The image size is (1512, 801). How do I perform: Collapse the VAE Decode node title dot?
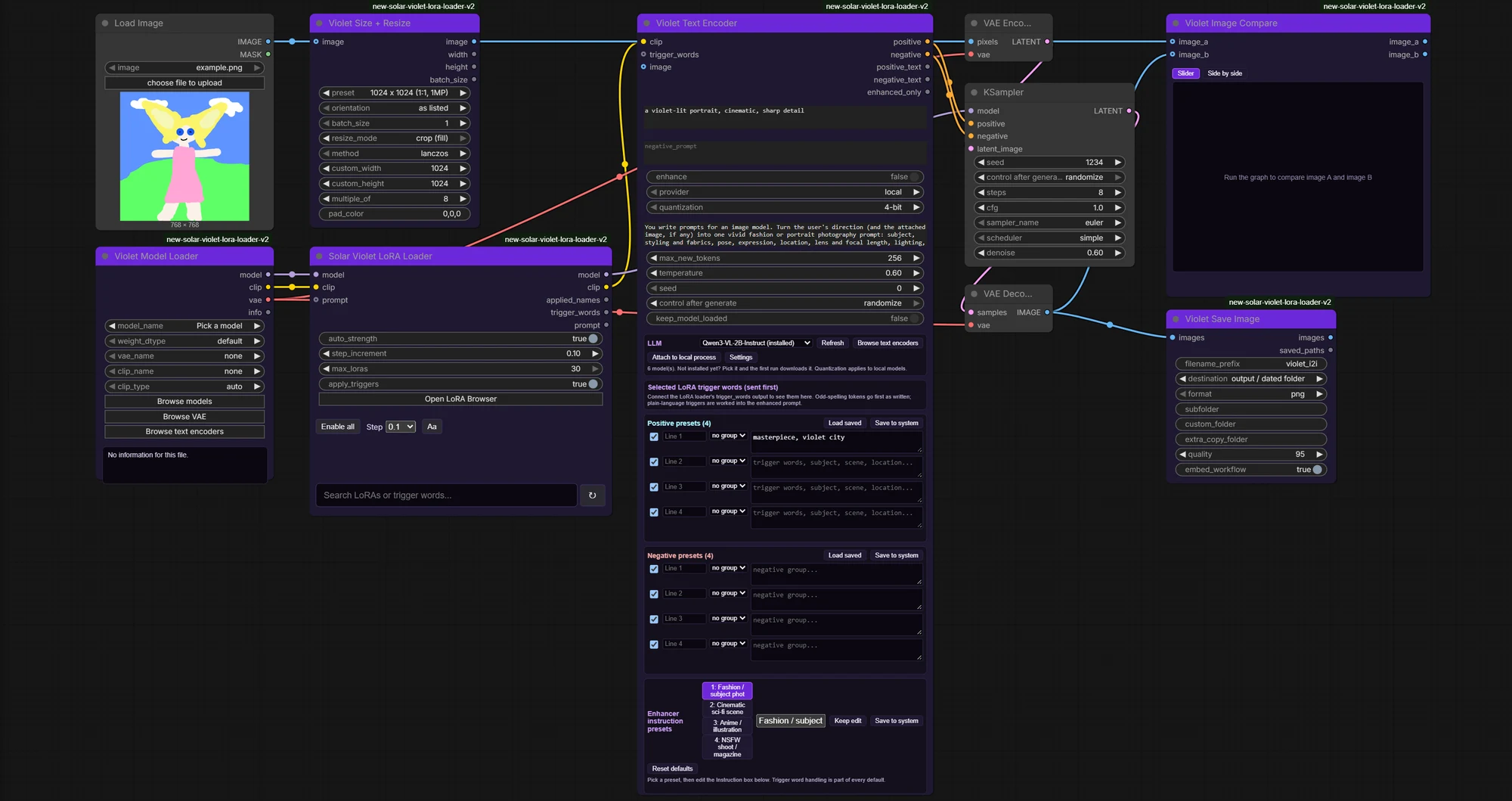(x=974, y=293)
